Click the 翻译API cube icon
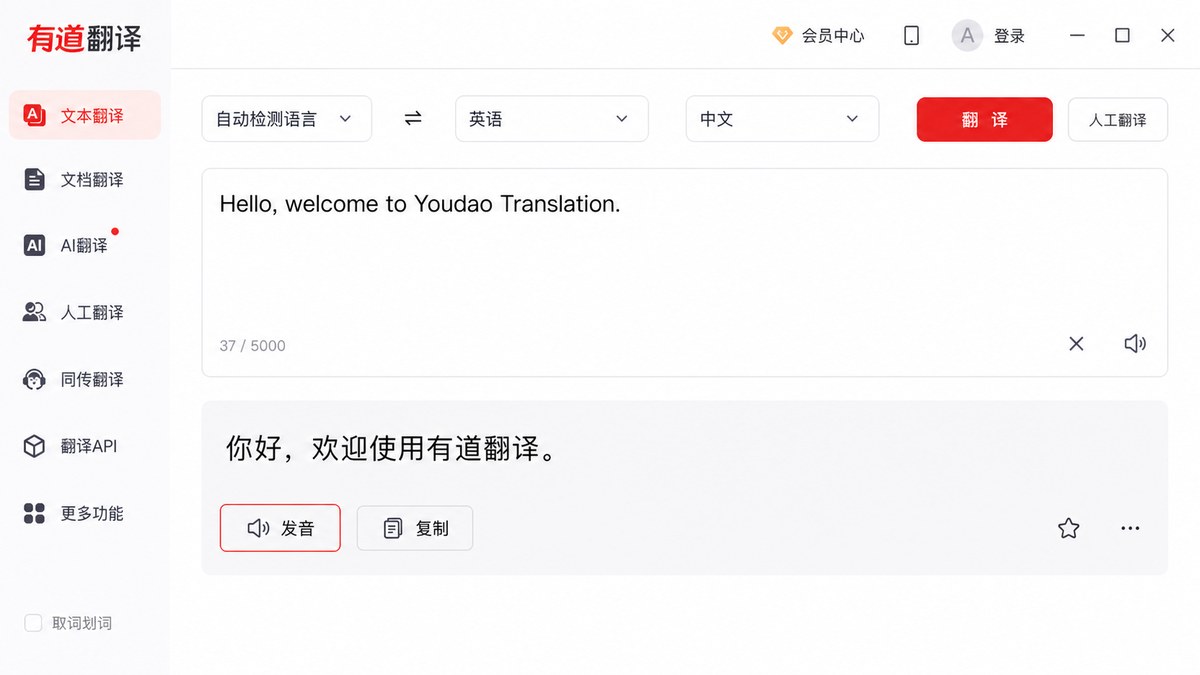This screenshot has width=1200, height=675. click(x=35, y=446)
